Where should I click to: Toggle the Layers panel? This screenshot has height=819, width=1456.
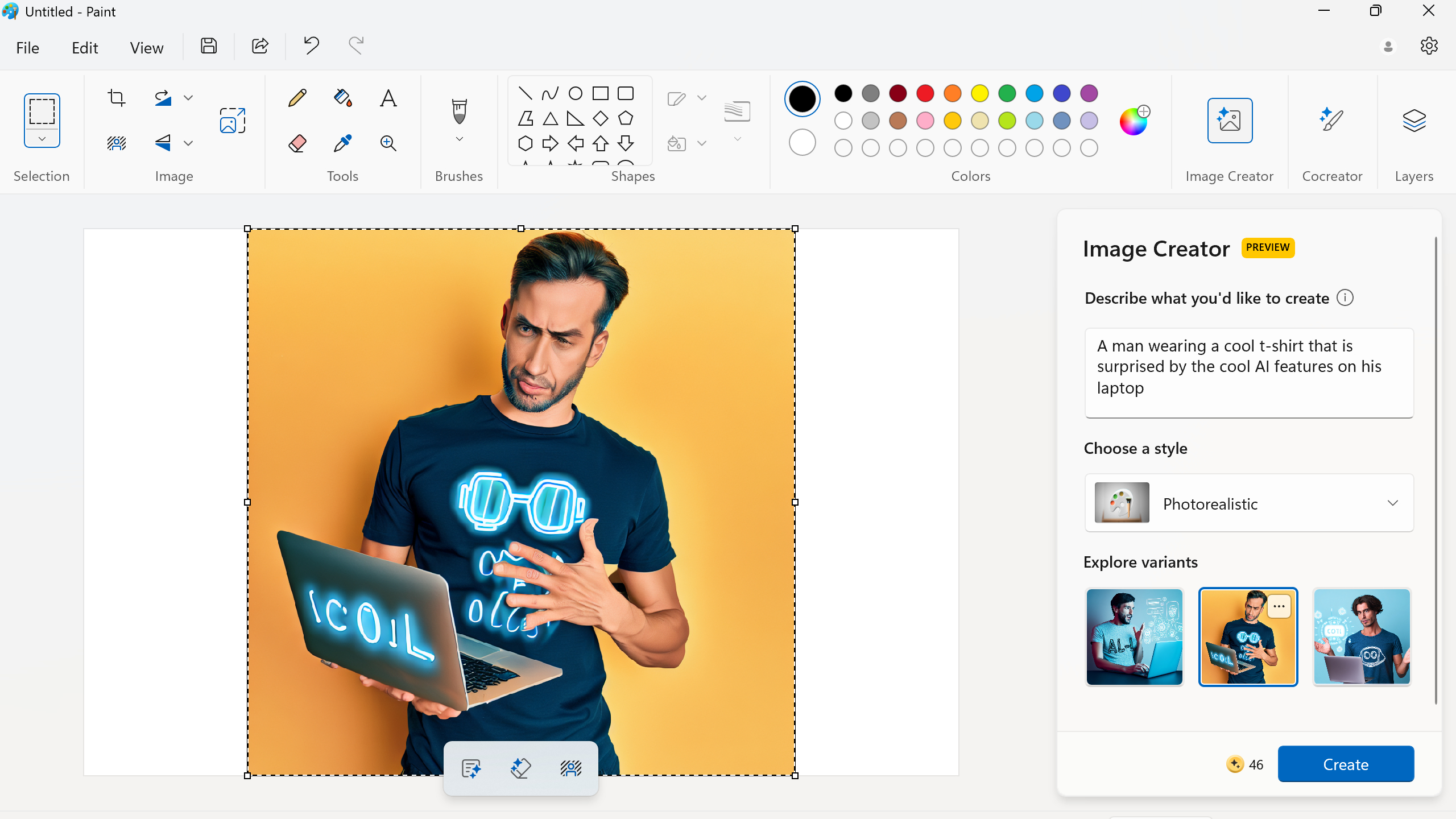[x=1413, y=121]
